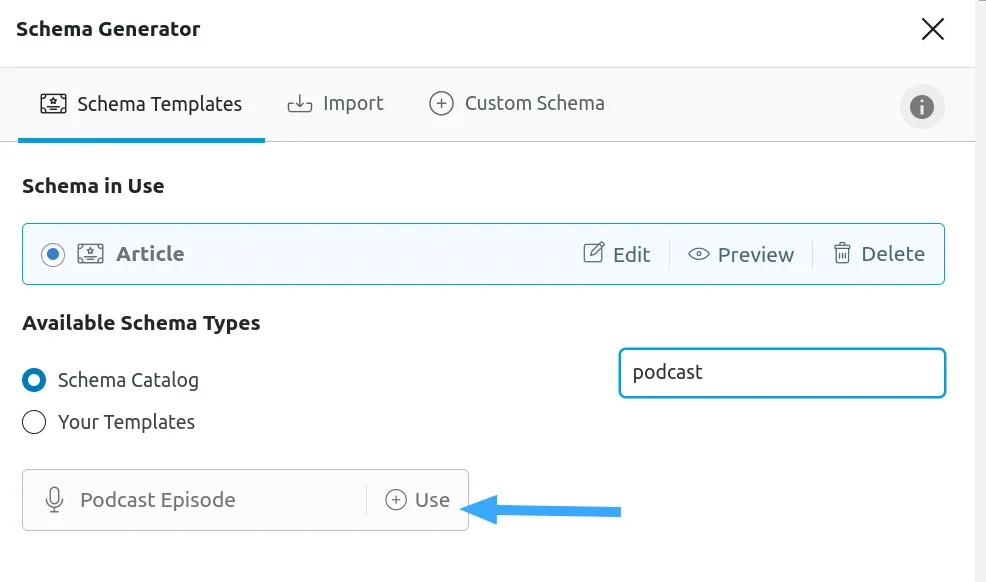Select the Podcast Episode text label
Viewport: 986px width, 582px height.
click(x=158, y=500)
